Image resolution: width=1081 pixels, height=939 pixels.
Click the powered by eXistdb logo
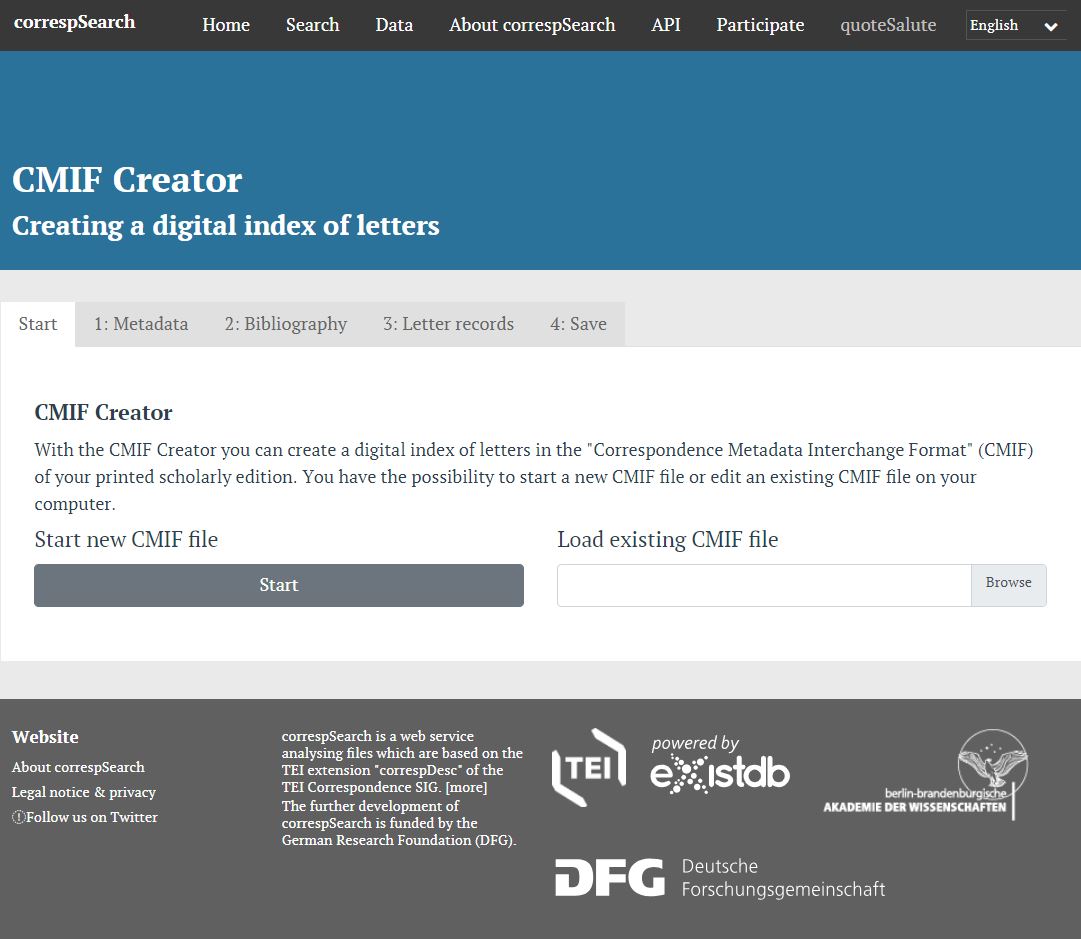(x=720, y=765)
